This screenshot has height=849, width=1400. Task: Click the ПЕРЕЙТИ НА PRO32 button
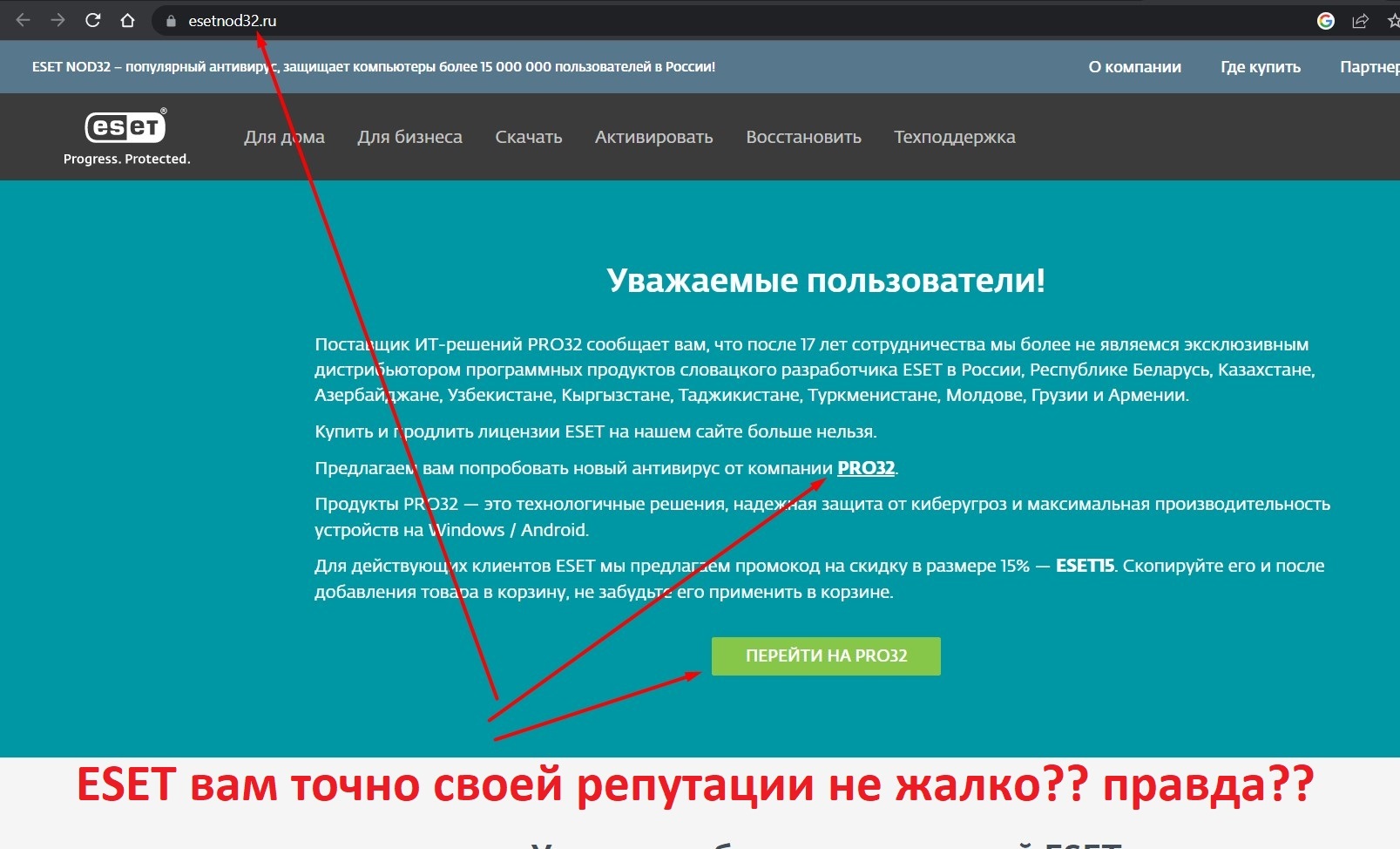tap(826, 656)
